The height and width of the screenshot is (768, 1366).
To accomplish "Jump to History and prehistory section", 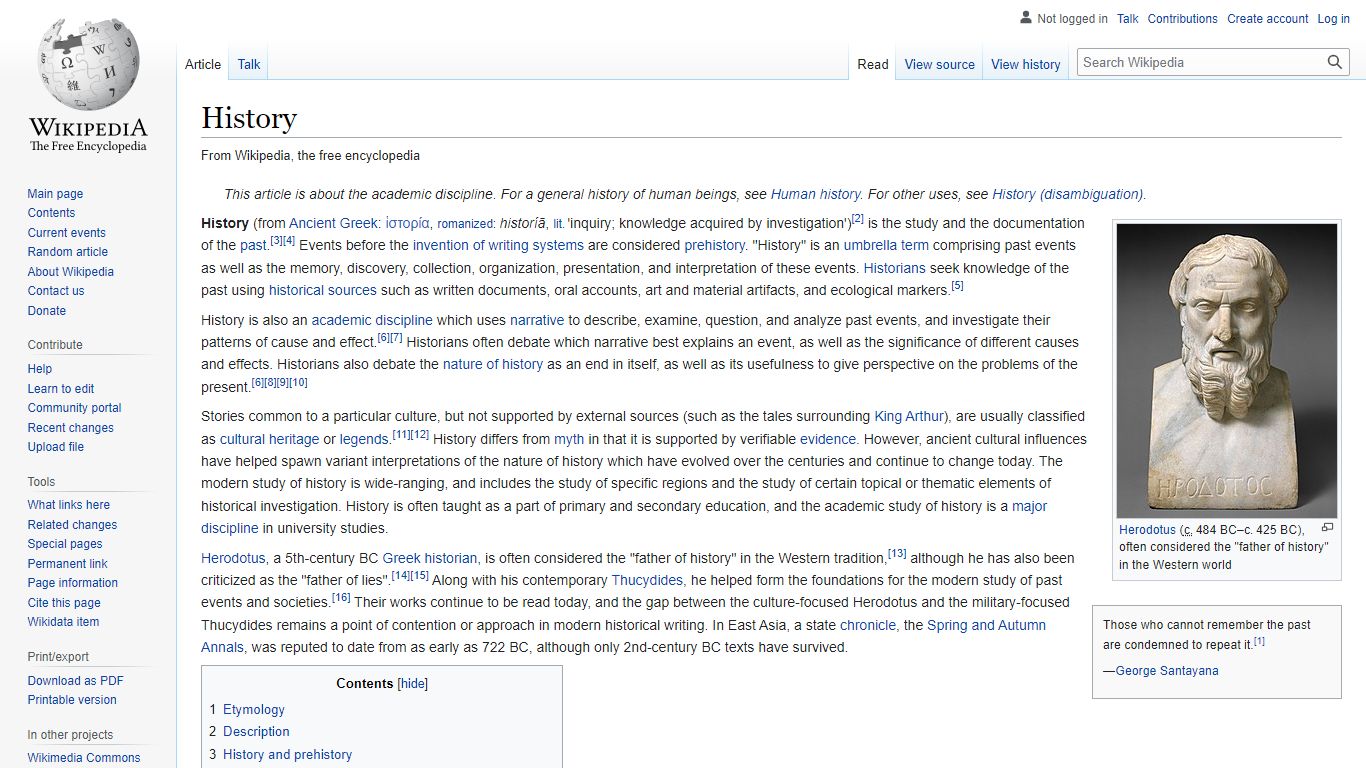I will pos(287,754).
